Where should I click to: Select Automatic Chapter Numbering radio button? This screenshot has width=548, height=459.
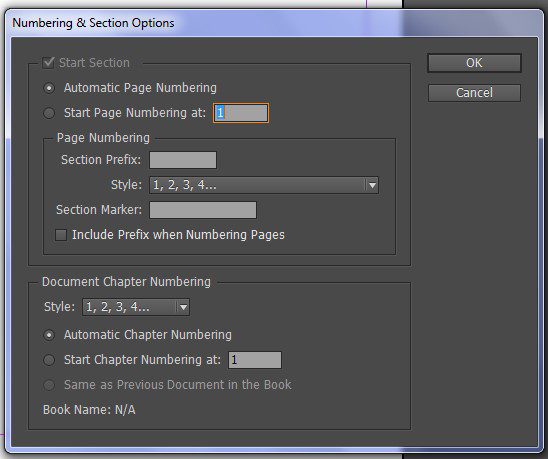[x=49, y=335]
